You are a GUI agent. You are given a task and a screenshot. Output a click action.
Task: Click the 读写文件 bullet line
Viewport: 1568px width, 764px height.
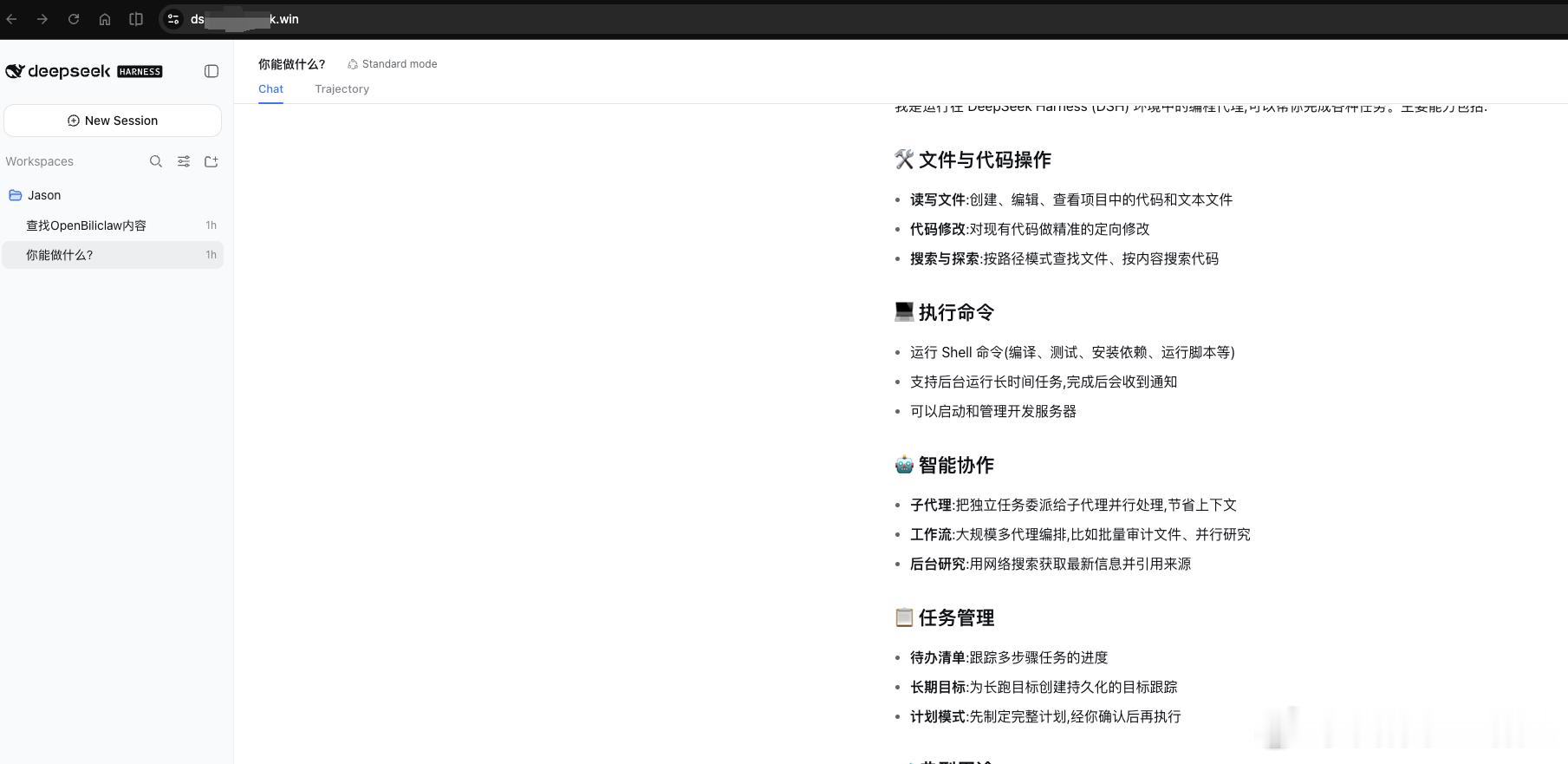click(1071, 199)
